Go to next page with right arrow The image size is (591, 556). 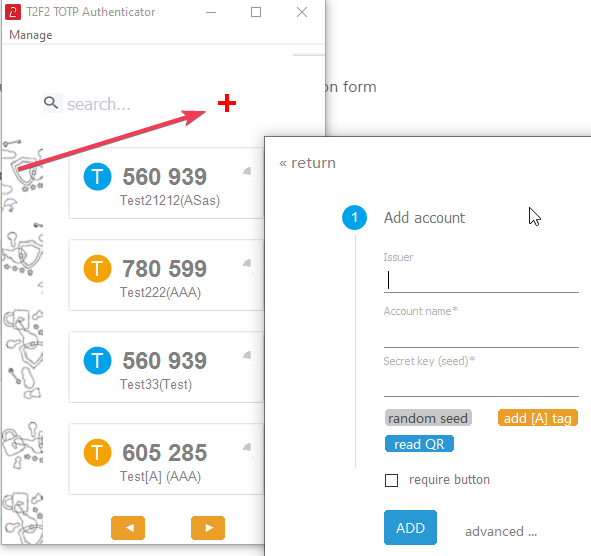click(x=208, y=528)
